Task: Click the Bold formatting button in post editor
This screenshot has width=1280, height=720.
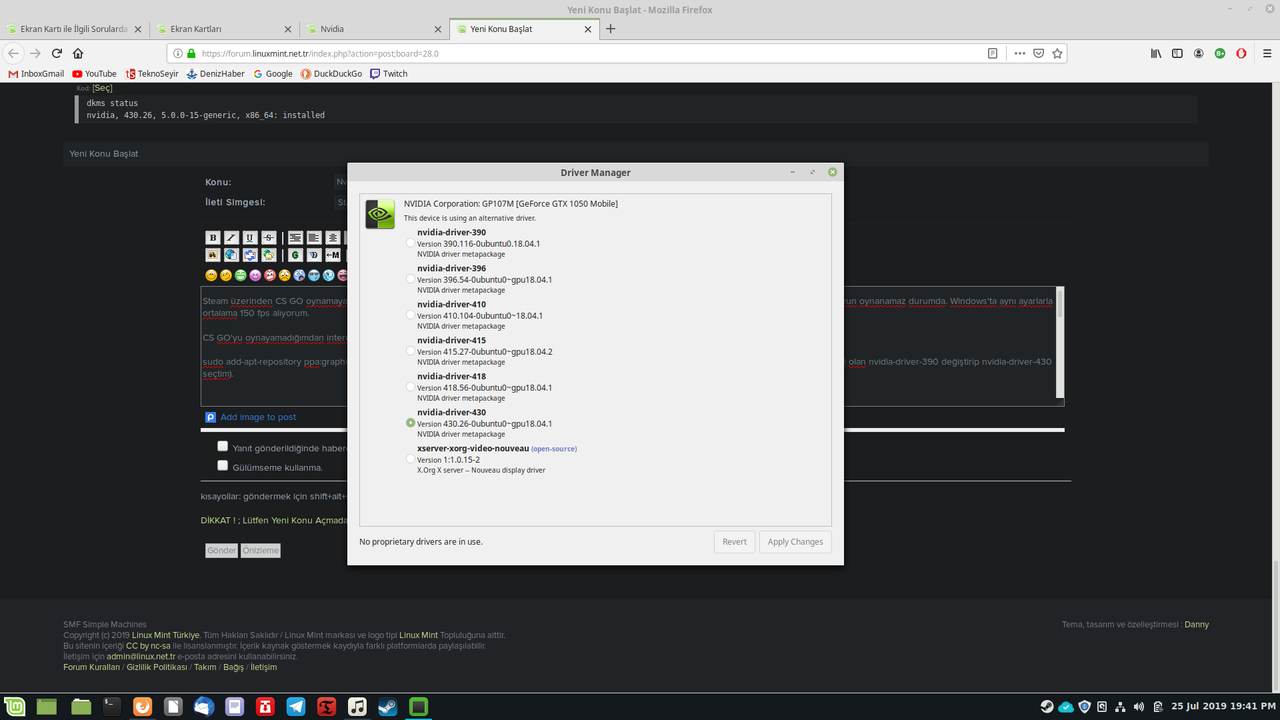Action: [213, 238]
